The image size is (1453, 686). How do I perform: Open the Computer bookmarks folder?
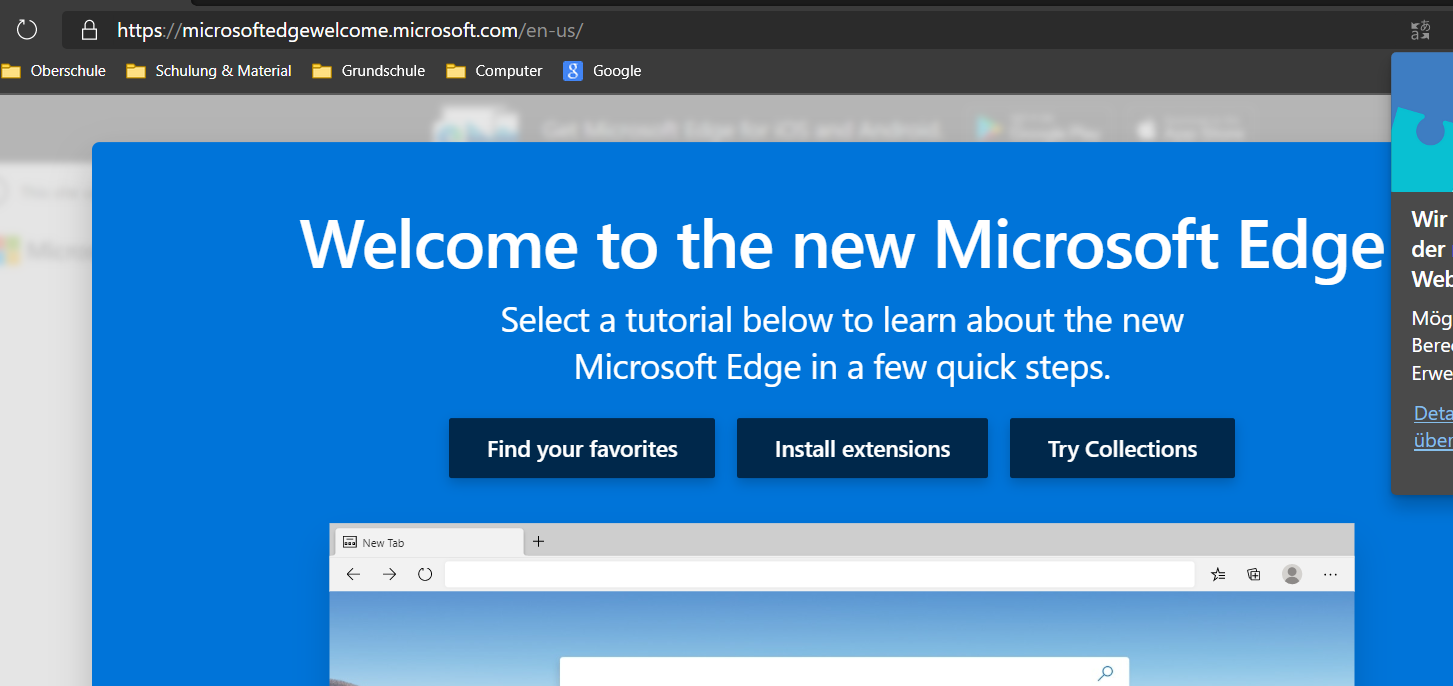click(x=494, y=71)
